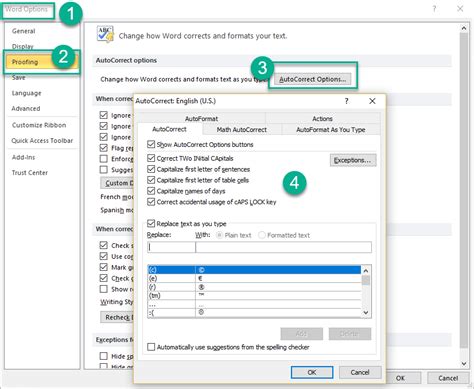Viewport: 474px width, 389px height.
Task: Enable Automatically use suggestions from spelling checker
Action: (x=151, y=347)
